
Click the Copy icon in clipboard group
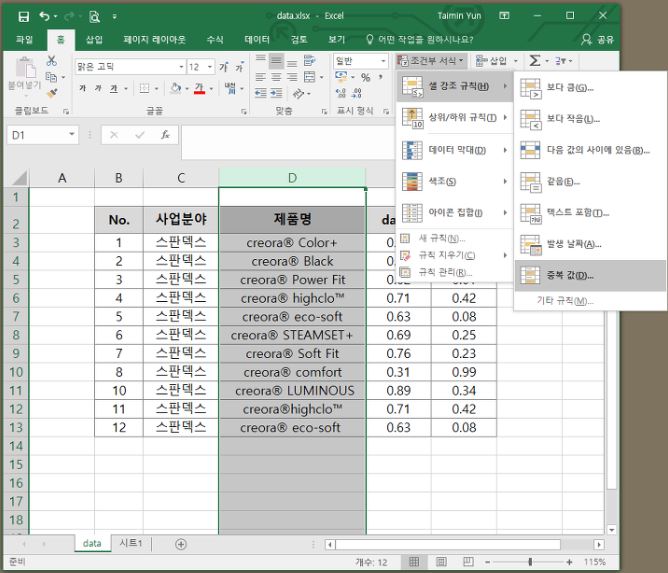[51, 77]
